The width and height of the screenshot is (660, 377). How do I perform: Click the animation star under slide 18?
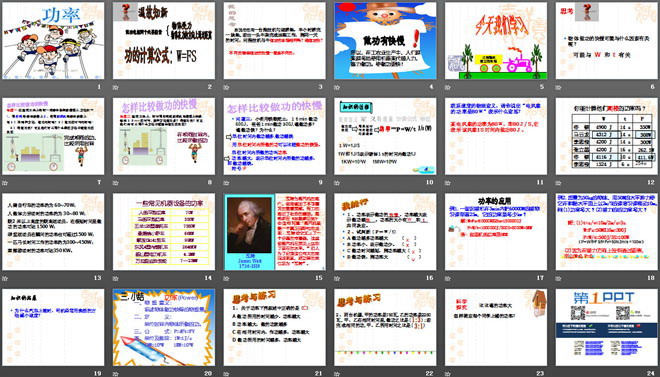click(559, 278)
